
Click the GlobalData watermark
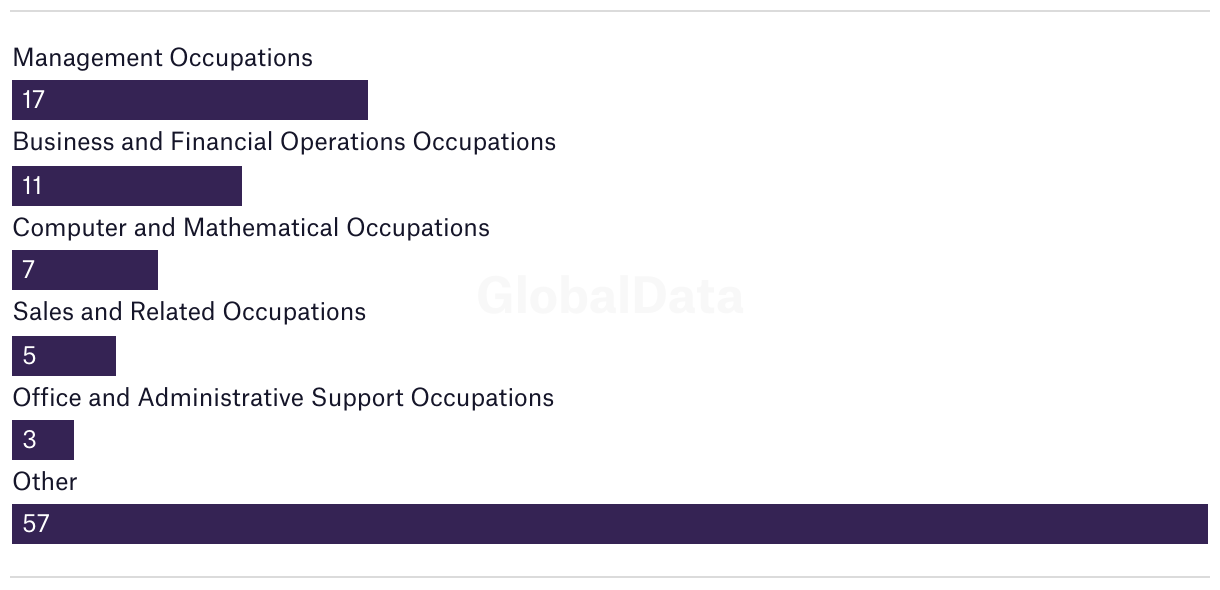click(x=610, y=296)
